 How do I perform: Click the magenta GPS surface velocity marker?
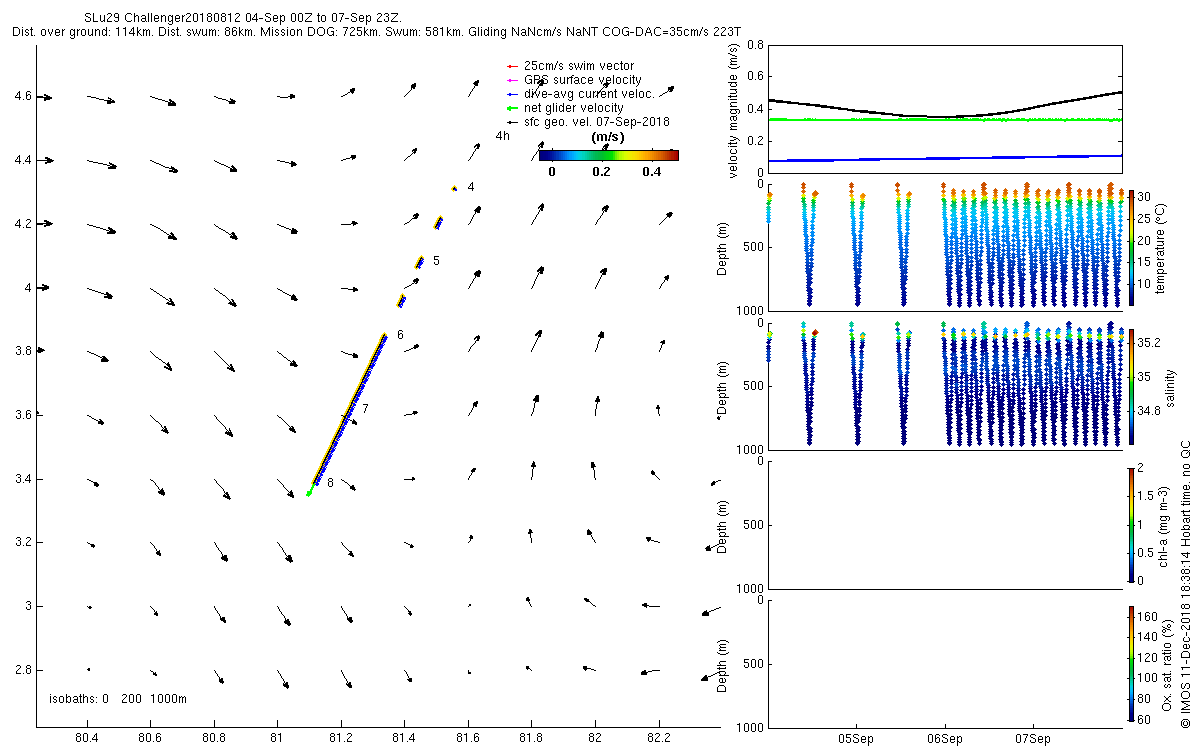click(511, 80)
